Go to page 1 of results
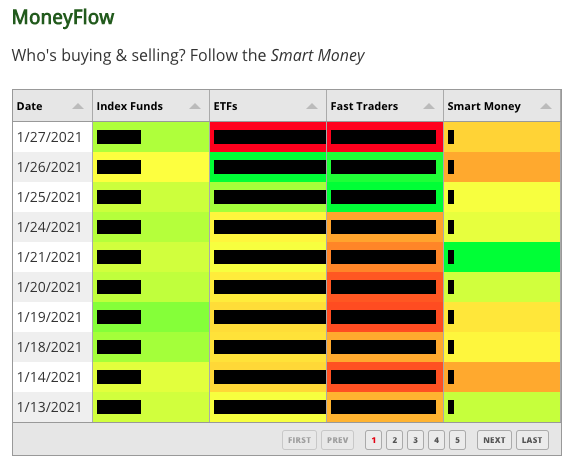Screen dimensions: 575x469 [x=373, y=440]
